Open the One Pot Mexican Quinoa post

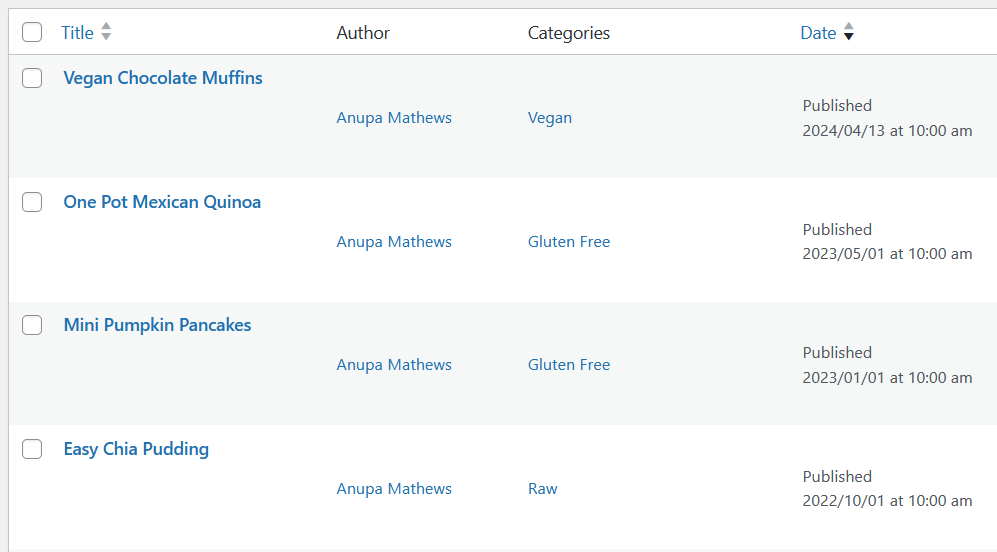coord(162,202)
